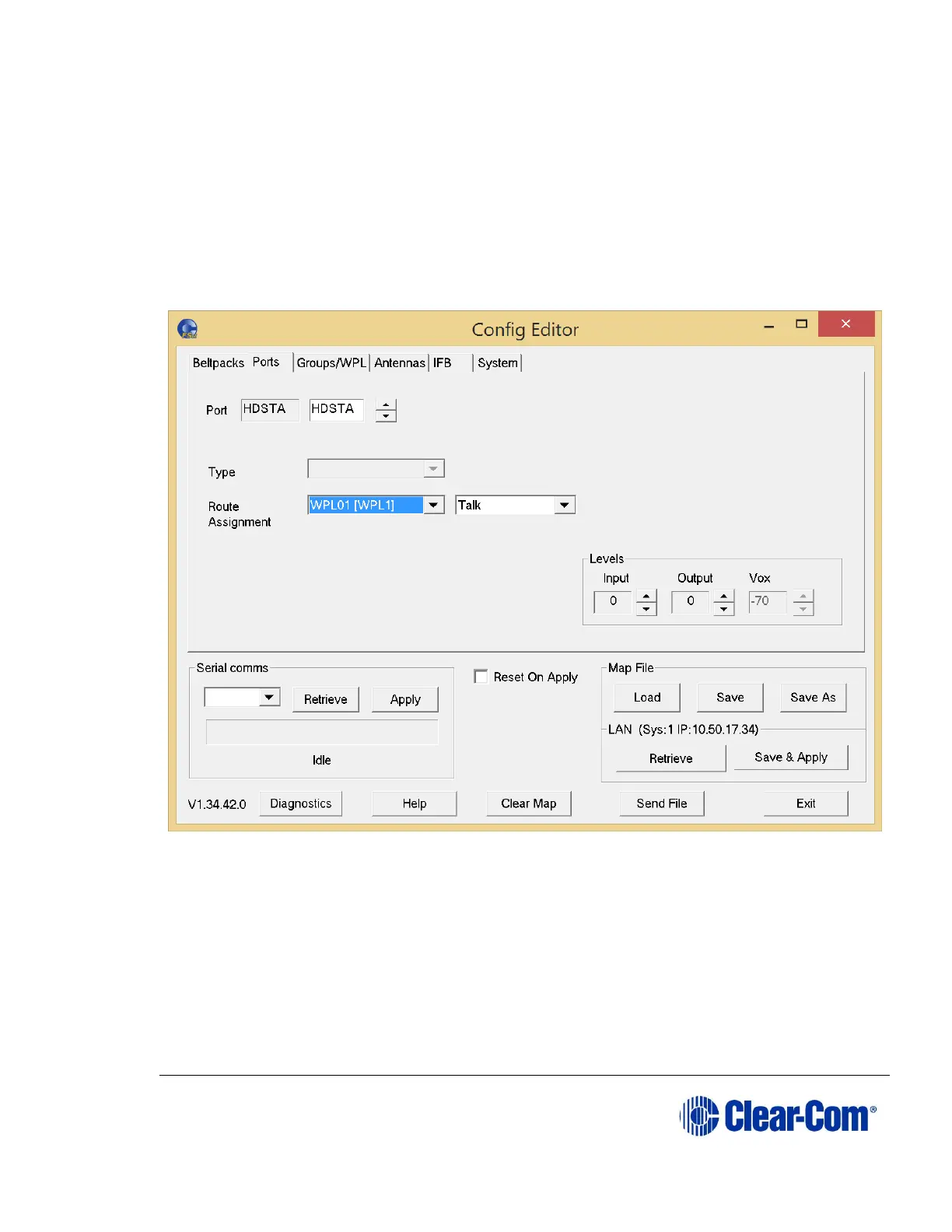Image resolution: width=952 pixels, height=1232 pixels.
Task: Click the Help button
Action: [x=415, y=803]
